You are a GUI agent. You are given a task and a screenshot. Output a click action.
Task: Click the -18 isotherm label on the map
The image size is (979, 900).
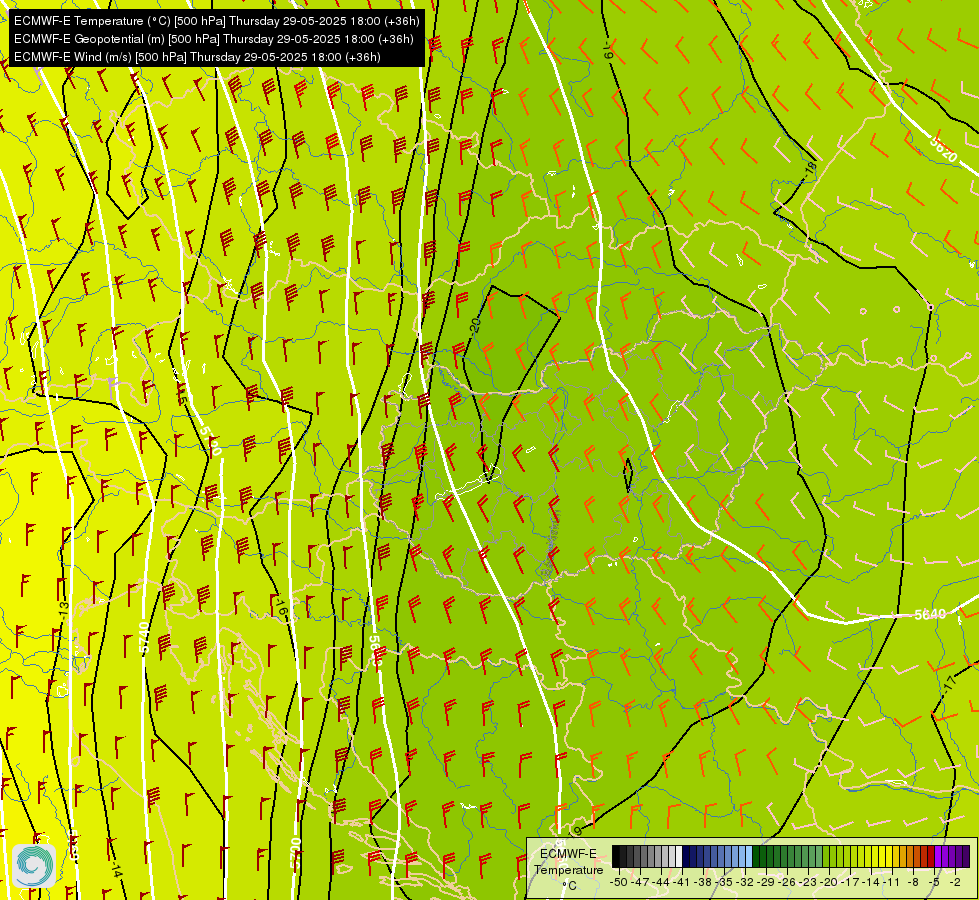pos(810,169)
